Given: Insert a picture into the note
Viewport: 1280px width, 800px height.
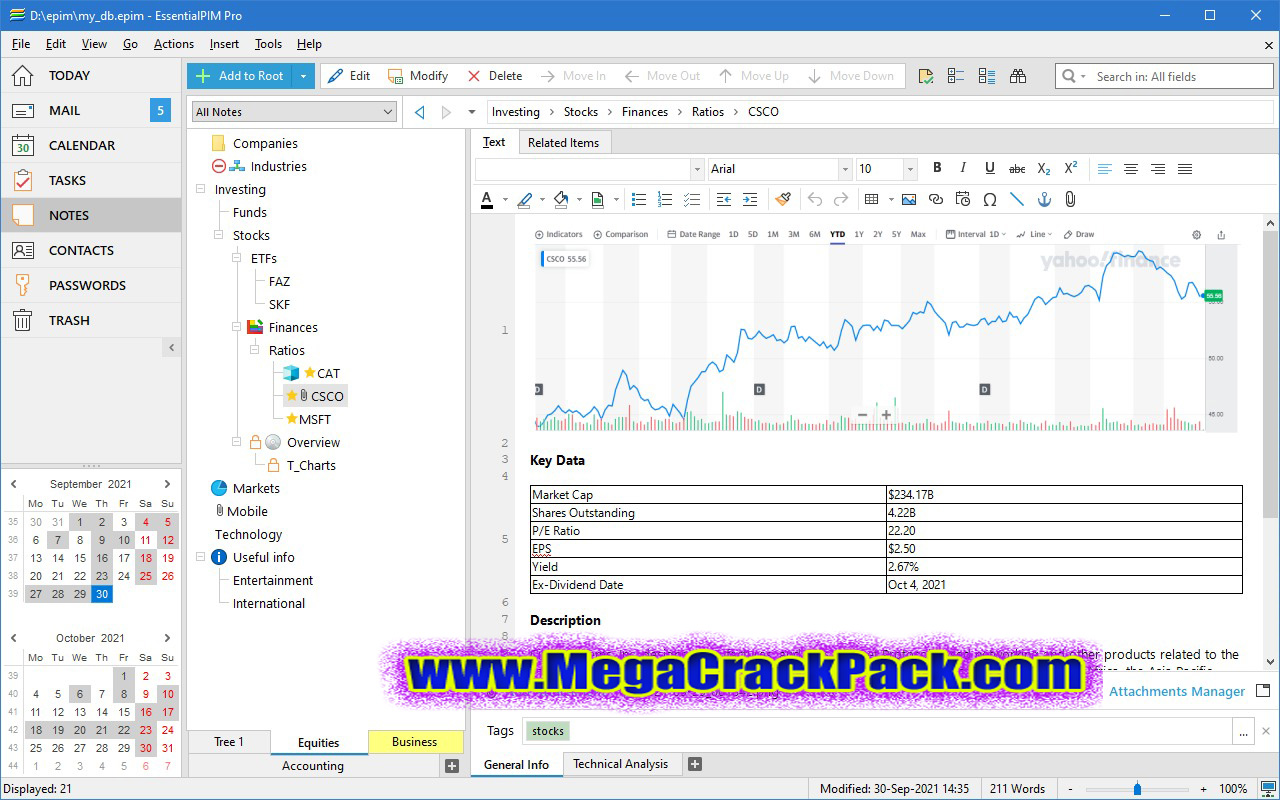Looking at the screenshot, I should point(909,199).
